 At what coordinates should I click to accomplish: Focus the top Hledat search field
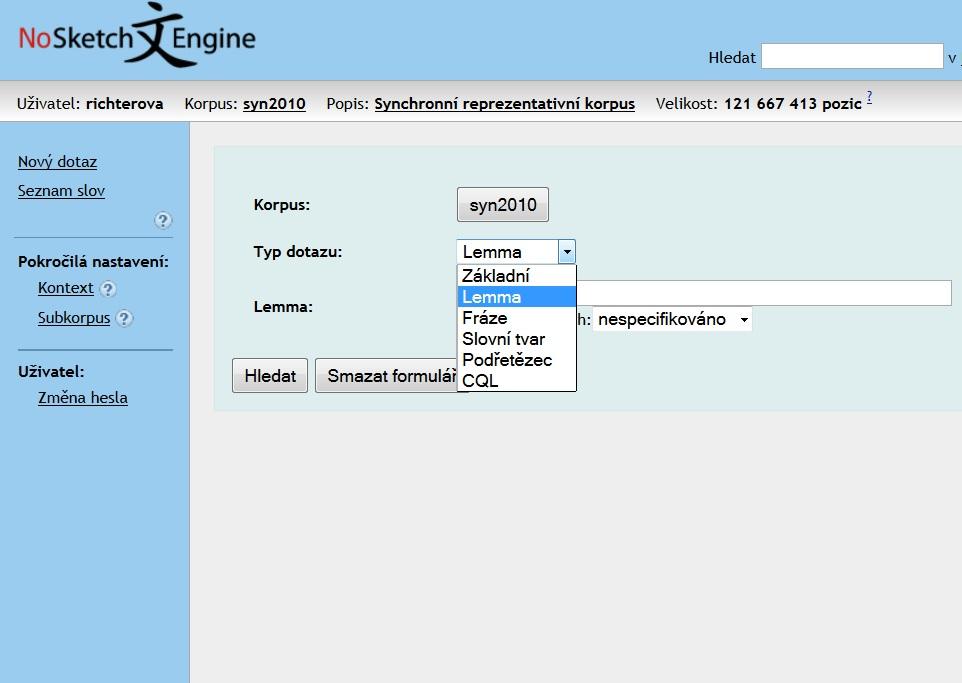(852, 56)
